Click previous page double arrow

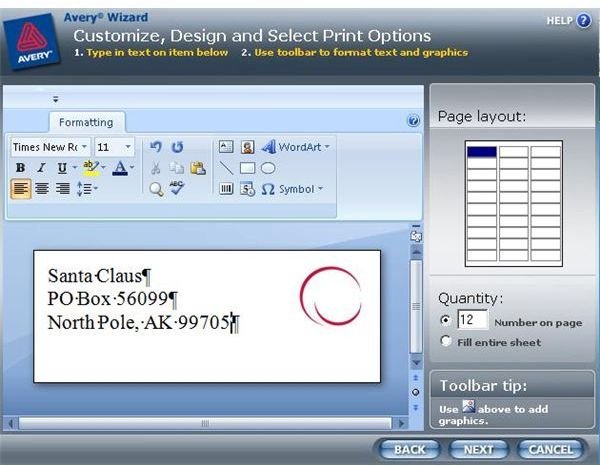416,378
